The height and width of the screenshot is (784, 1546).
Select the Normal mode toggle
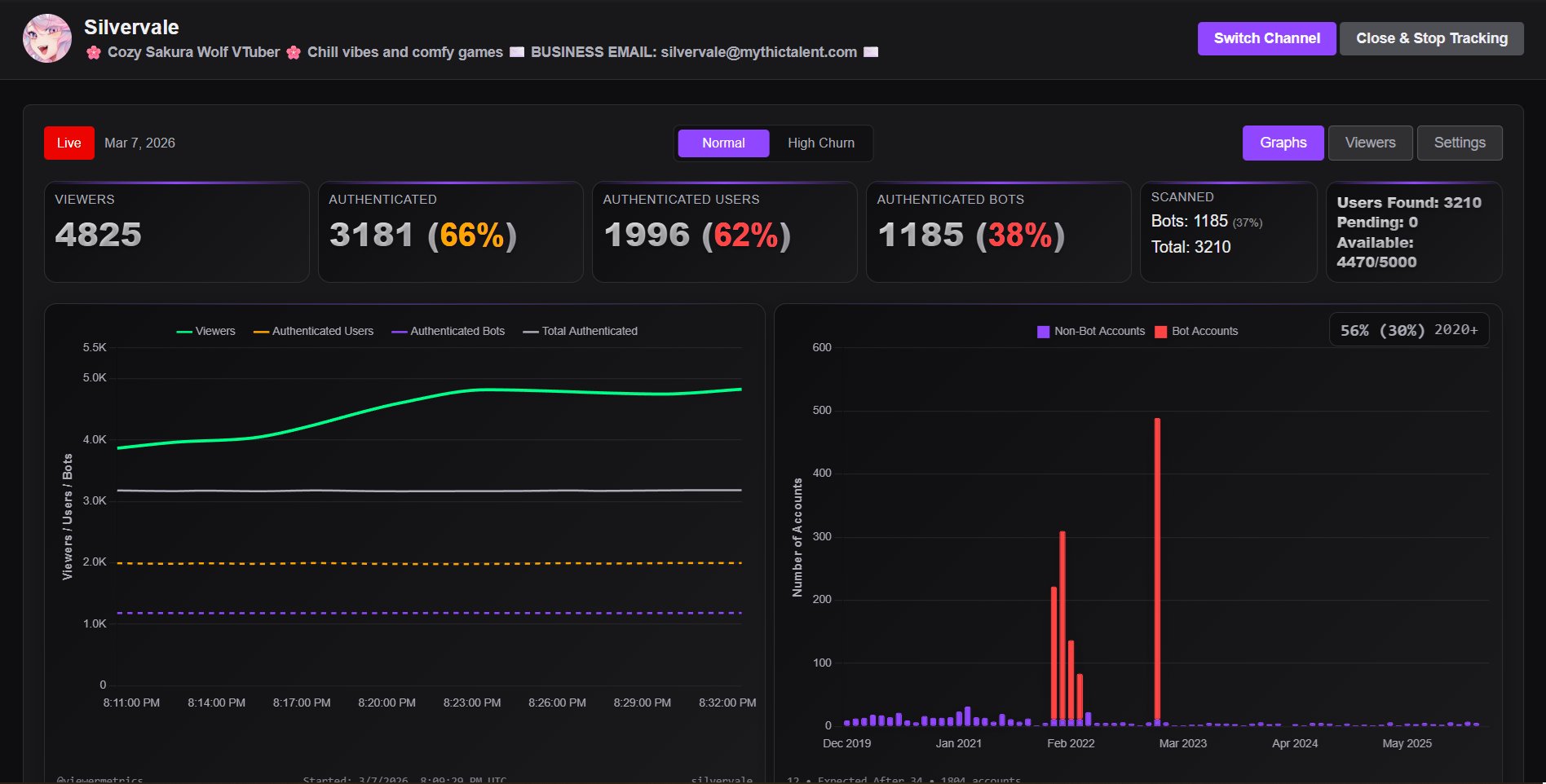click(x=723, y=143)
